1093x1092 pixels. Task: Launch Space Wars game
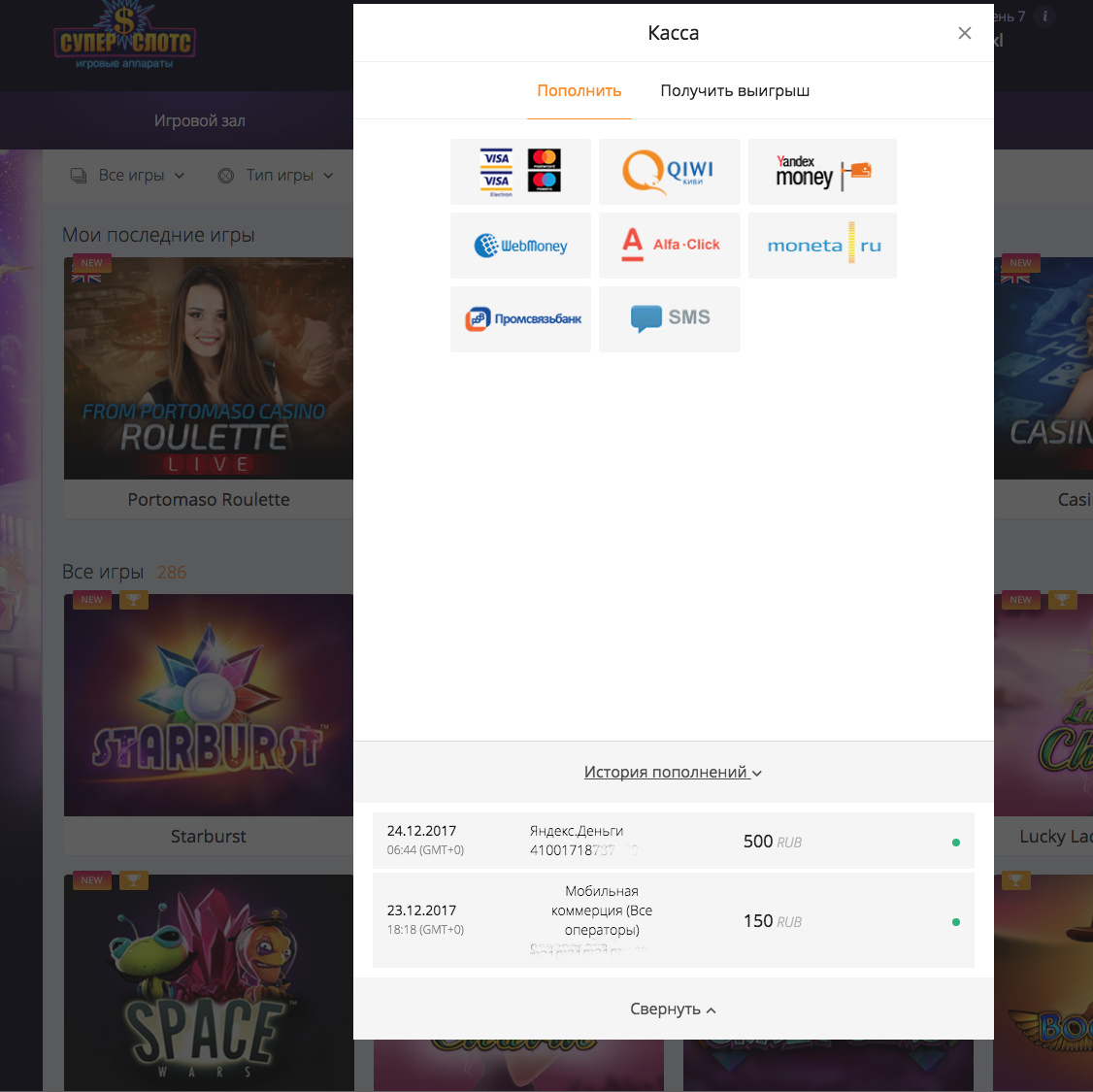point(209,982)
